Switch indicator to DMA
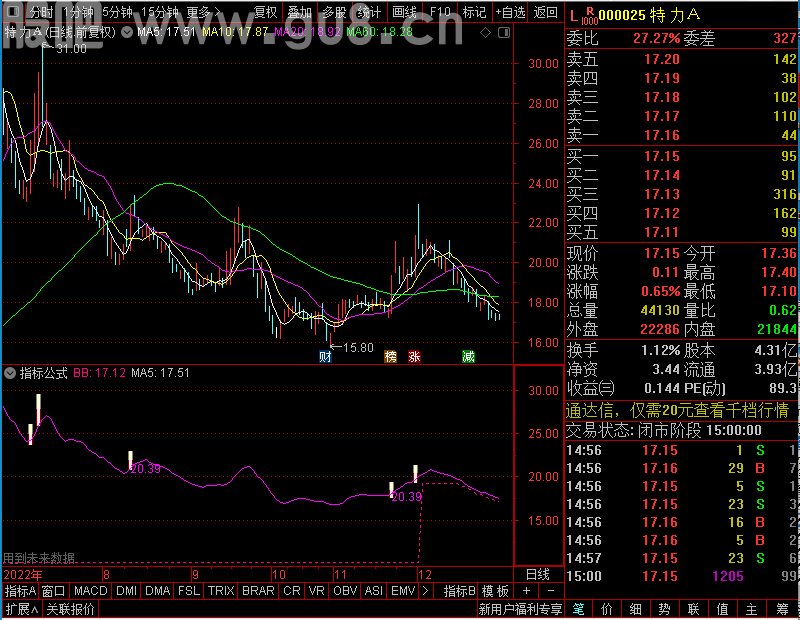This screenshot has height=620, width=800. (157, 591)
